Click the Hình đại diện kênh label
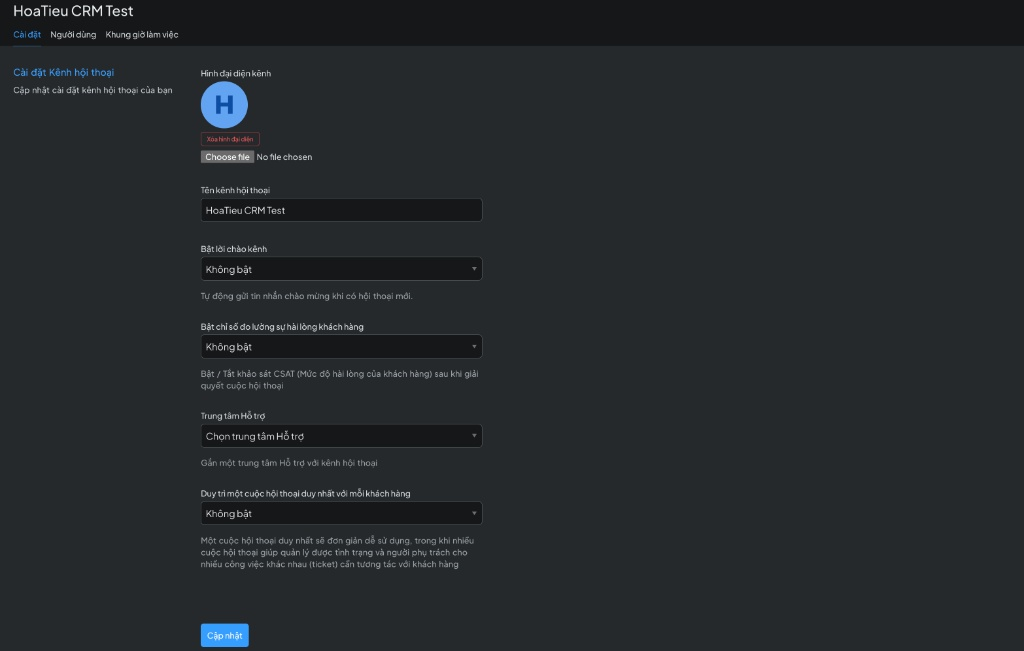This screenshot has width=1024, height=651. tap(236, 73)
